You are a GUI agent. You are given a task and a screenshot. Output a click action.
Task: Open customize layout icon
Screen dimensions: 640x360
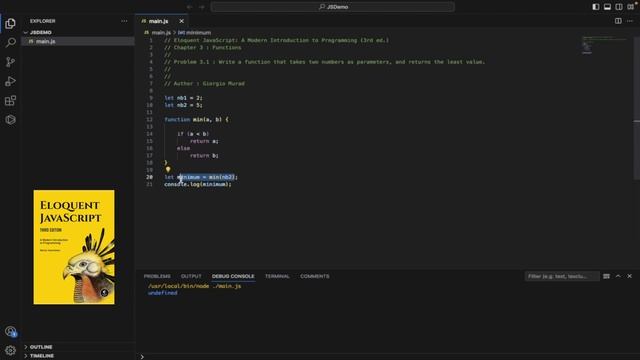[631, 7]
